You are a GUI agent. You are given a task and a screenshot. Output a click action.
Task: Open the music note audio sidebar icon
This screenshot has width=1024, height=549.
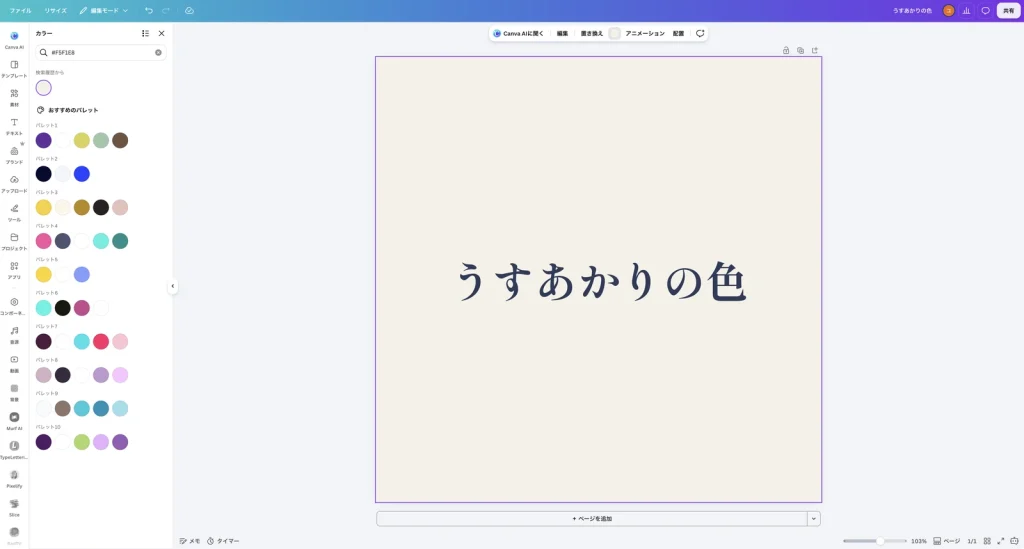(14, 334)
